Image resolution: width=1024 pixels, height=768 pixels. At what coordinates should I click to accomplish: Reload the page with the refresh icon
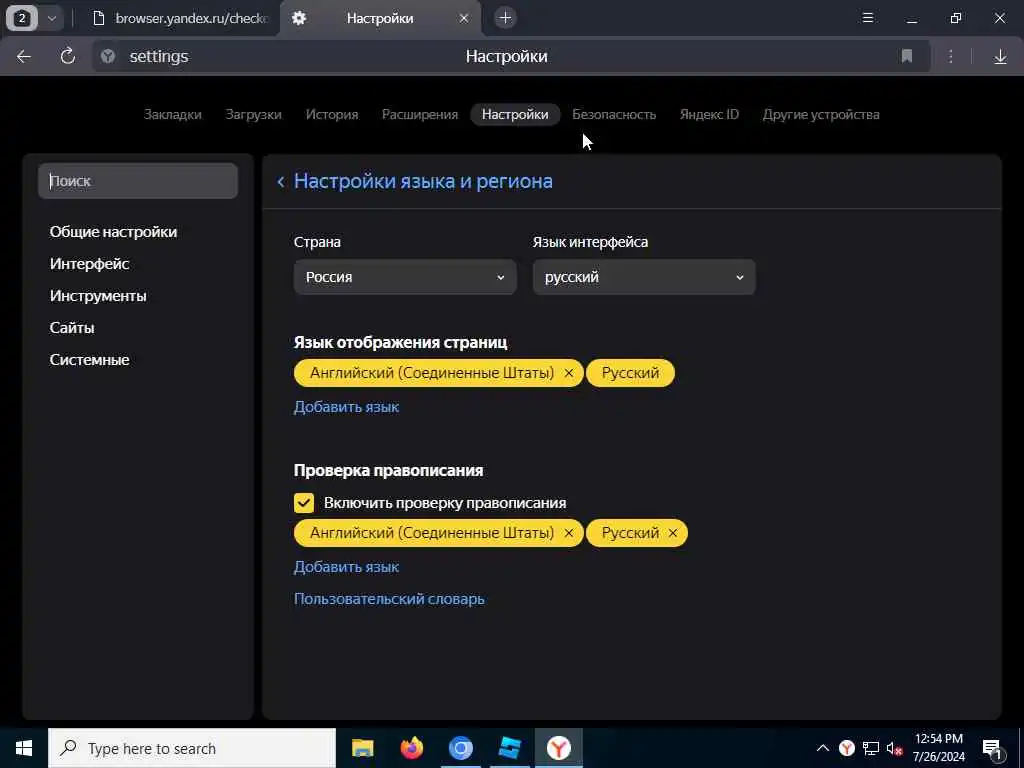(67, 57)
